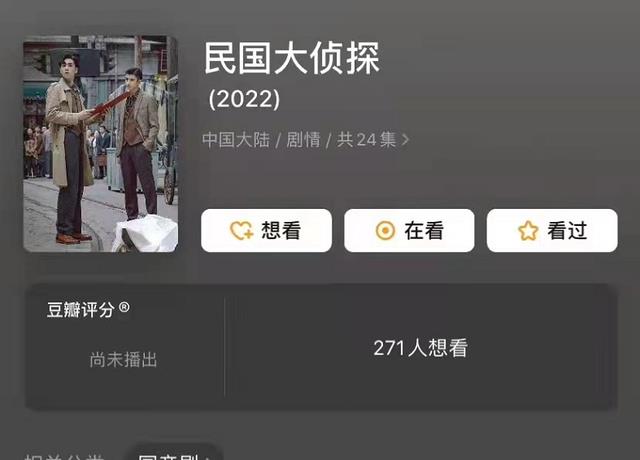View the 271人想看 count
The width and height of the screenshot is (640, 460).
[420, 348]
